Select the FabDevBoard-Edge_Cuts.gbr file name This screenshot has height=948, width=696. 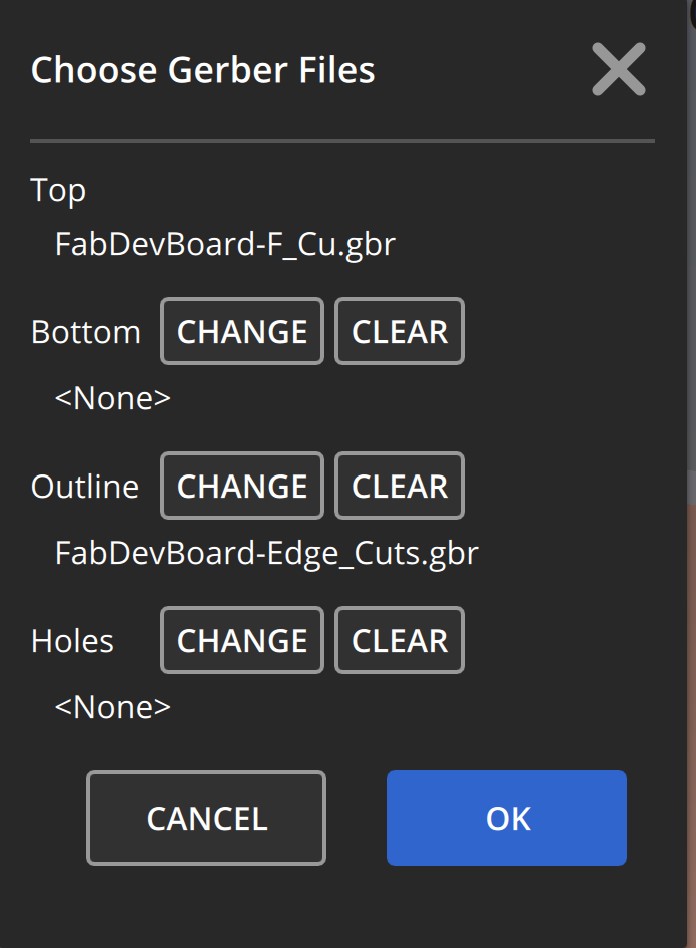pos(267,553)
